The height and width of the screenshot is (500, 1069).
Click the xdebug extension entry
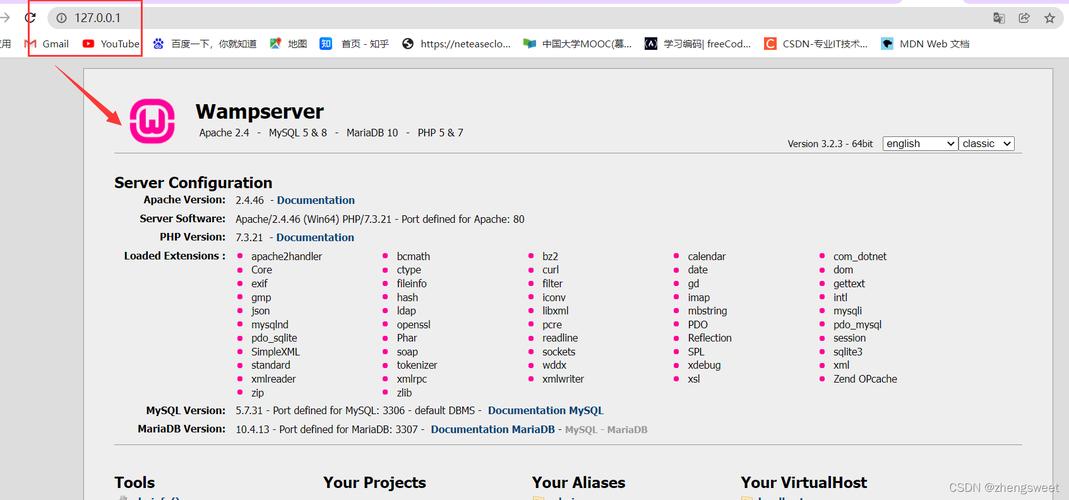704,366
